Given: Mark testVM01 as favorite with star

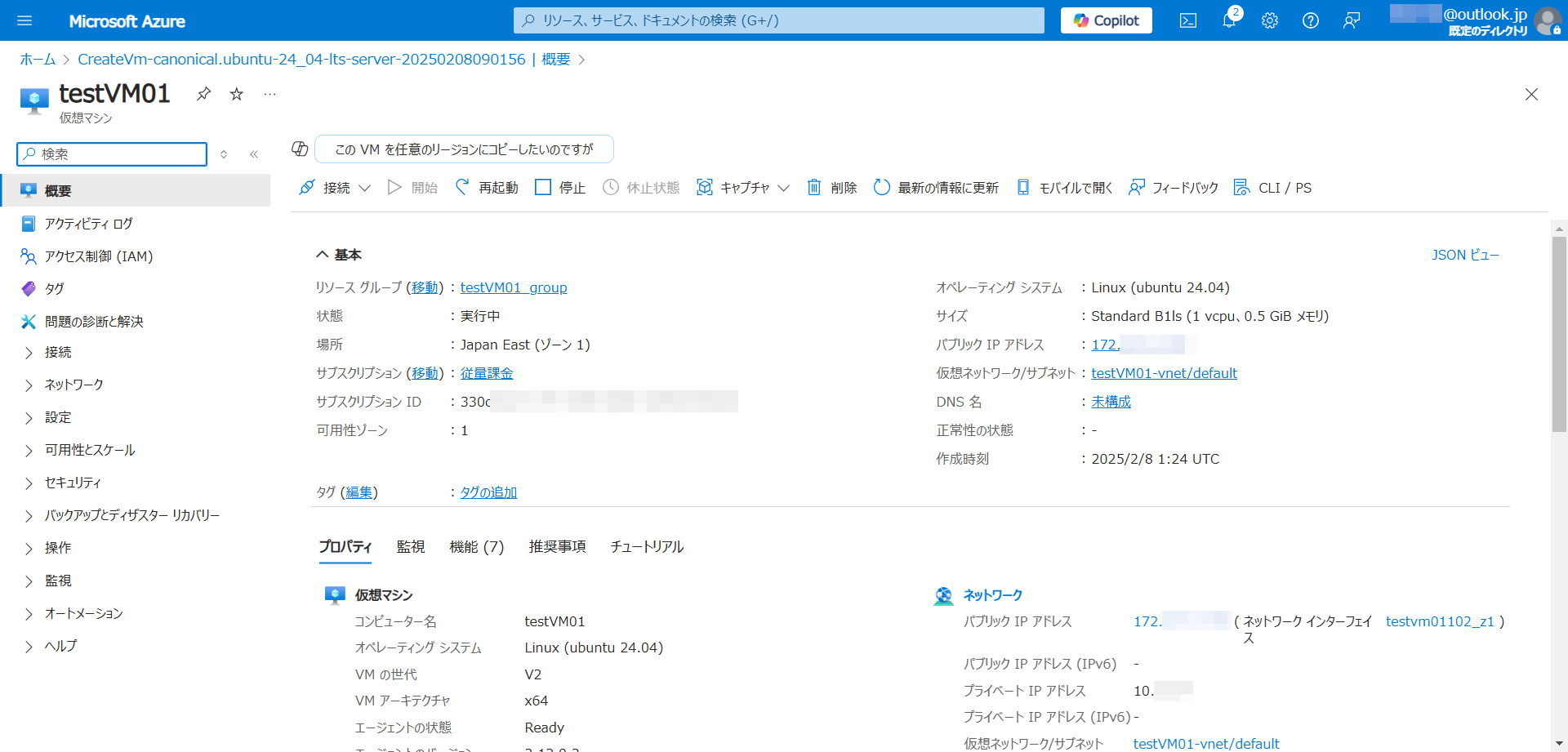Looking at the screenshot, I should pos(237,94).
